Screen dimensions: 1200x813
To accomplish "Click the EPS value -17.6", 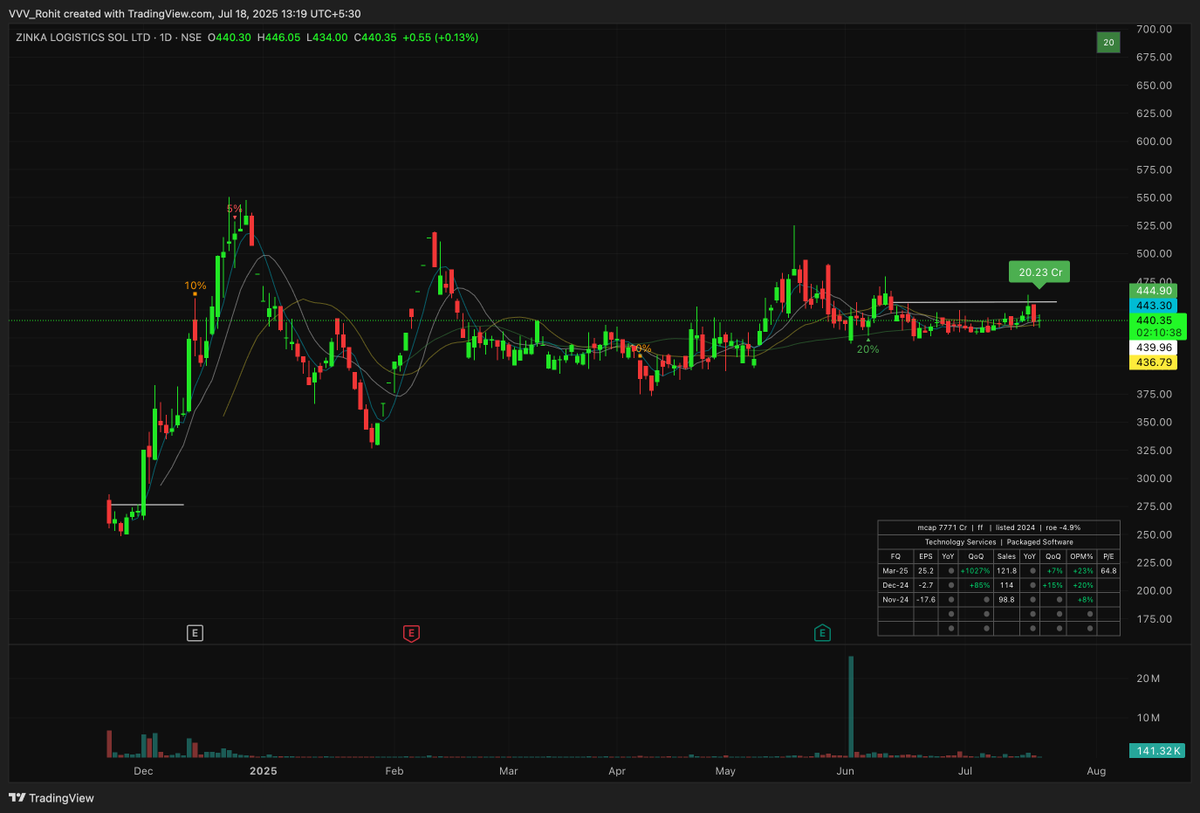I will click(926, 599).
